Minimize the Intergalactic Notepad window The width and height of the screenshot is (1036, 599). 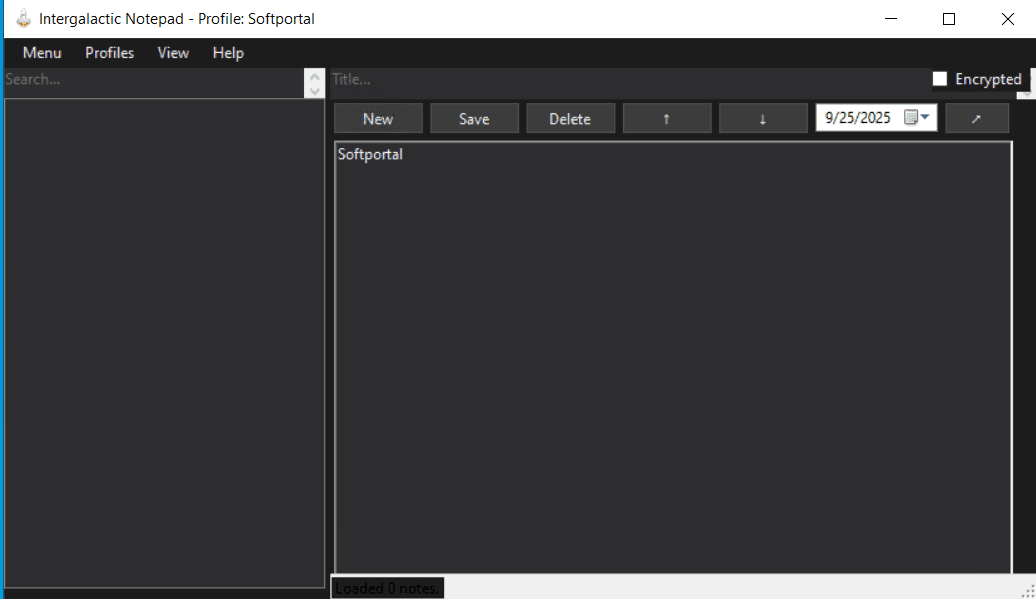tap(891, 18)
